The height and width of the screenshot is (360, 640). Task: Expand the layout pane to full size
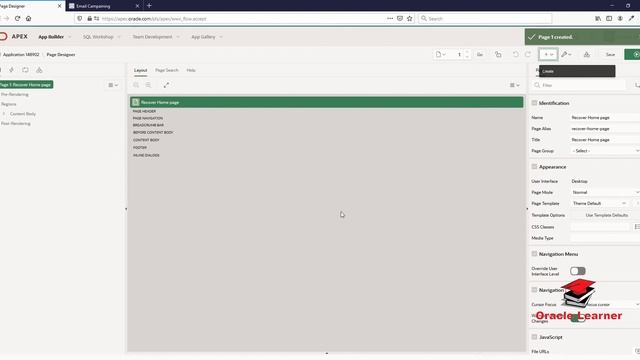point(166,85)
